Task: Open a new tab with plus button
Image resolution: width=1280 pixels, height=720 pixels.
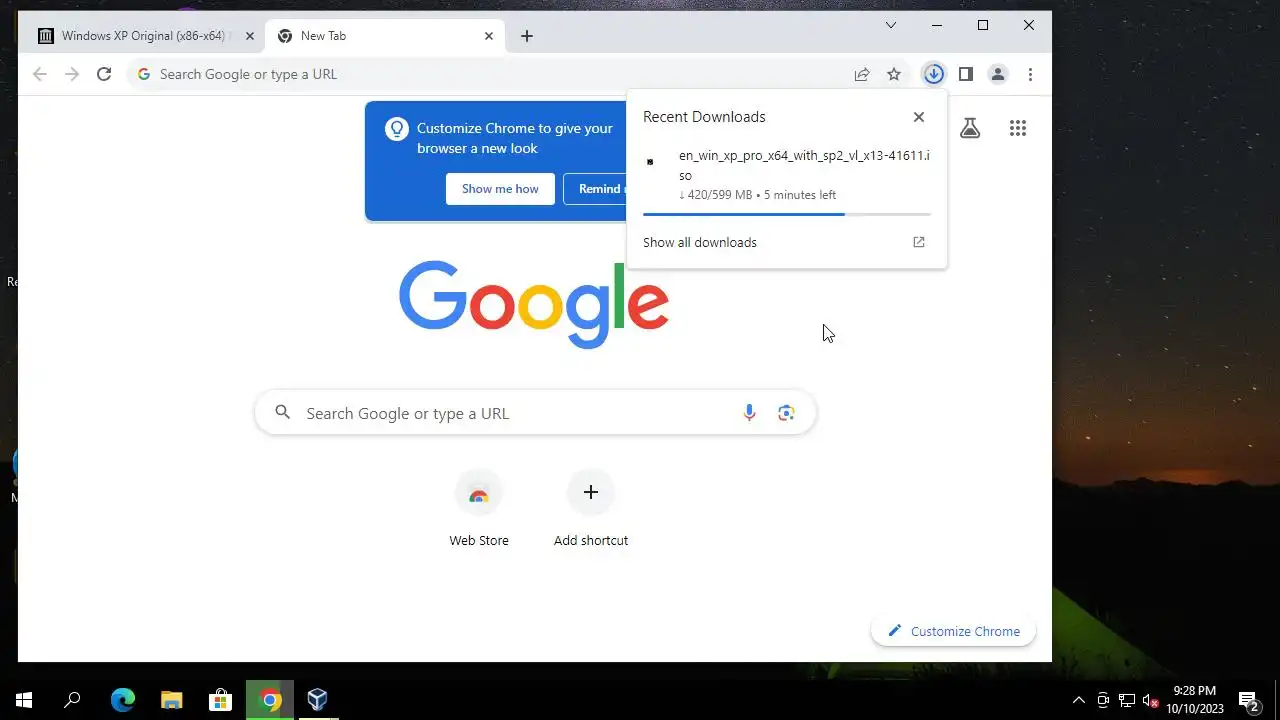Action: 527,36
